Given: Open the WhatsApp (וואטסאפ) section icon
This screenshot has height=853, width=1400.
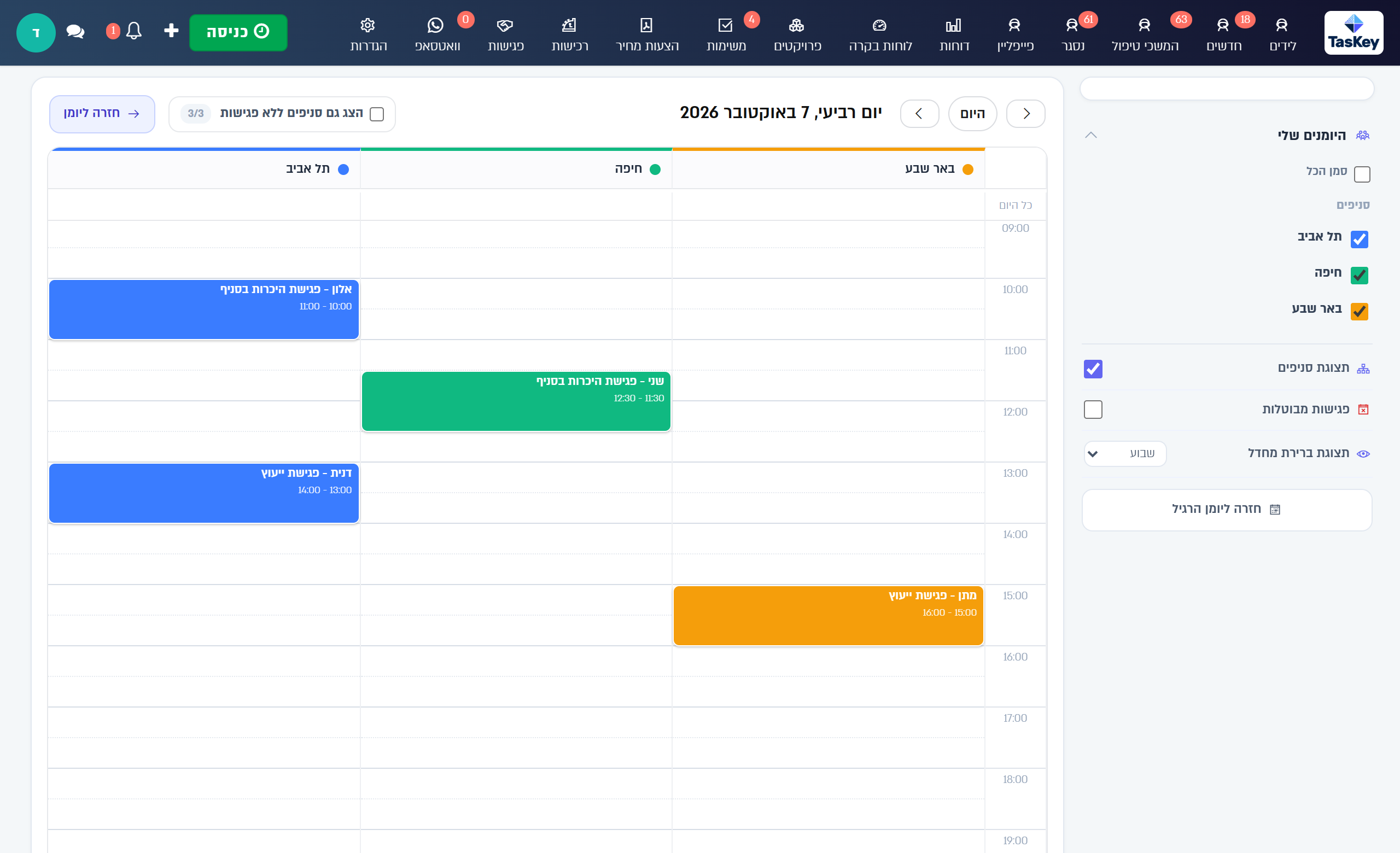Looking at the screenshot, I should point(435,25).
